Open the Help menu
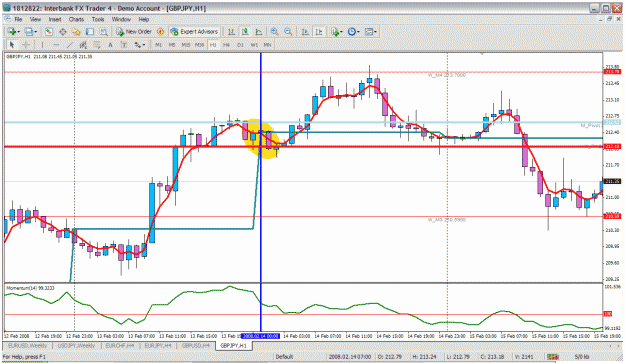Image resolution: width=625 pixels, height=363 pixels. [144, 19]
